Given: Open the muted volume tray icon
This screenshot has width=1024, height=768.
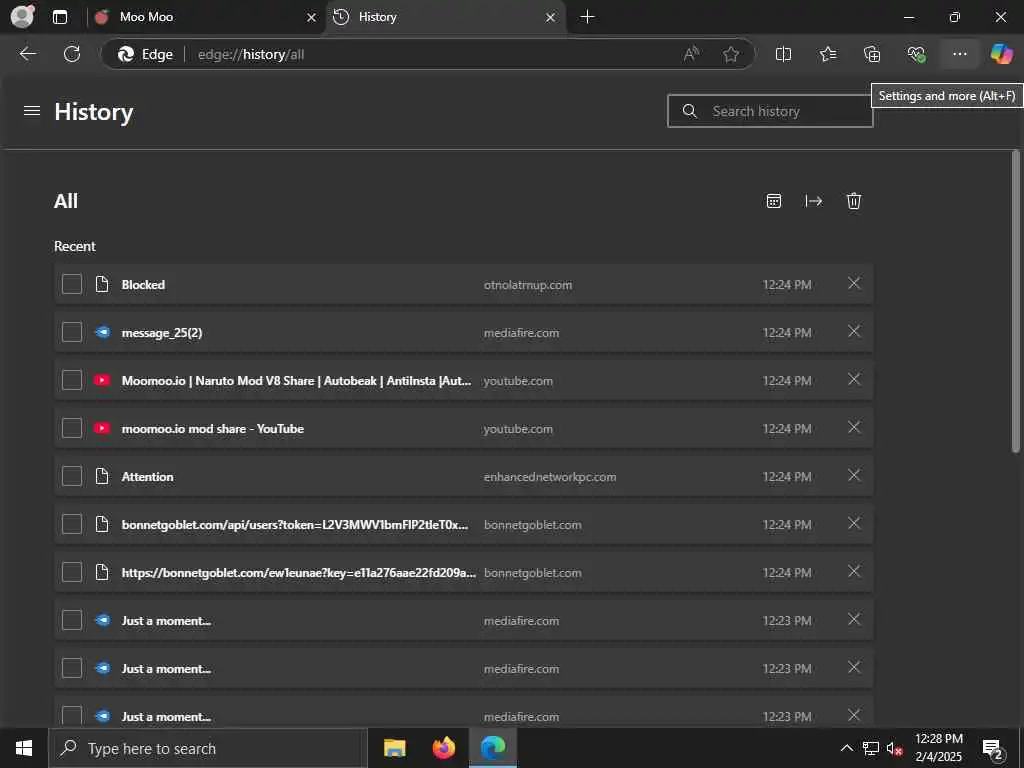Looking at the screenshot, I should coord(895,748).
